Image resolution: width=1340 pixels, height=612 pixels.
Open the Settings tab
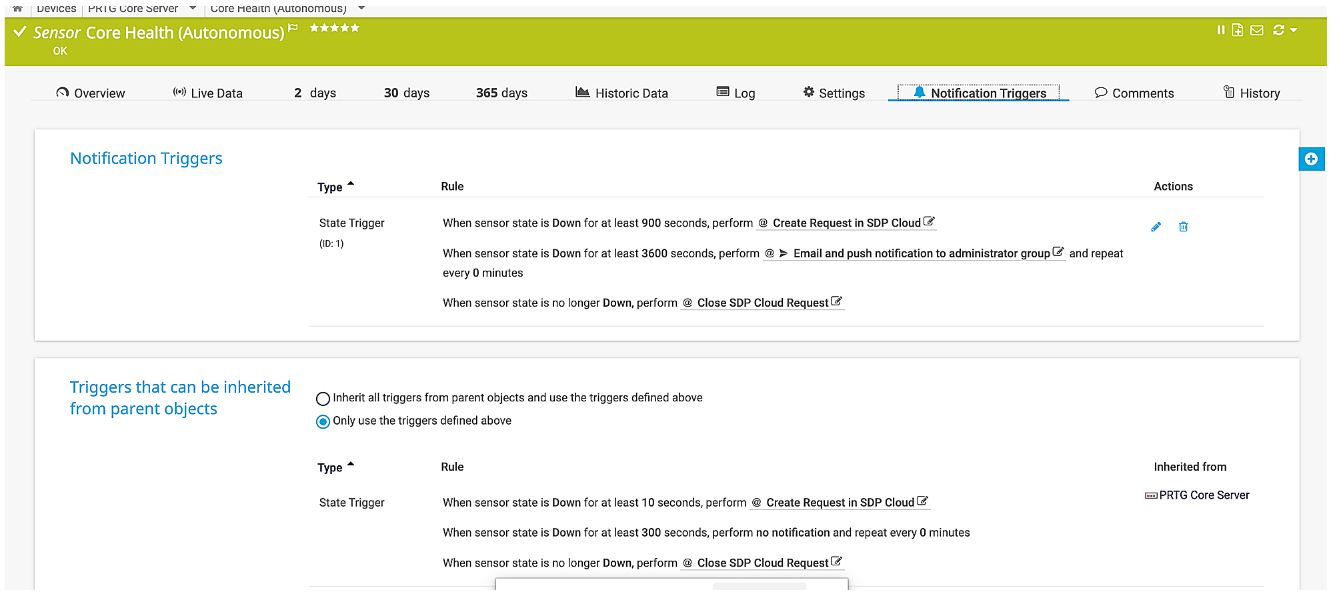[x=833, y=93]
